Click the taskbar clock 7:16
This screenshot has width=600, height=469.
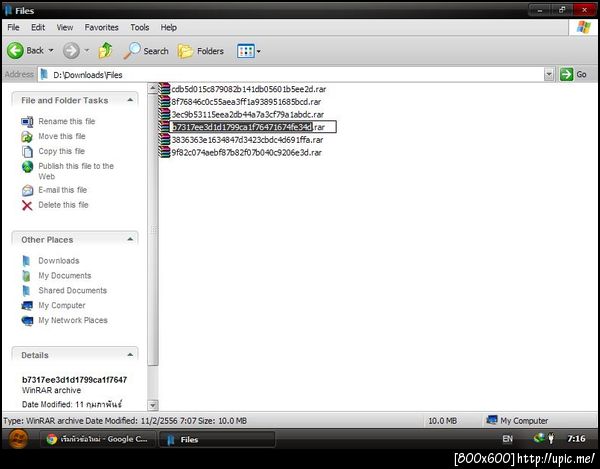coord(576,438)
